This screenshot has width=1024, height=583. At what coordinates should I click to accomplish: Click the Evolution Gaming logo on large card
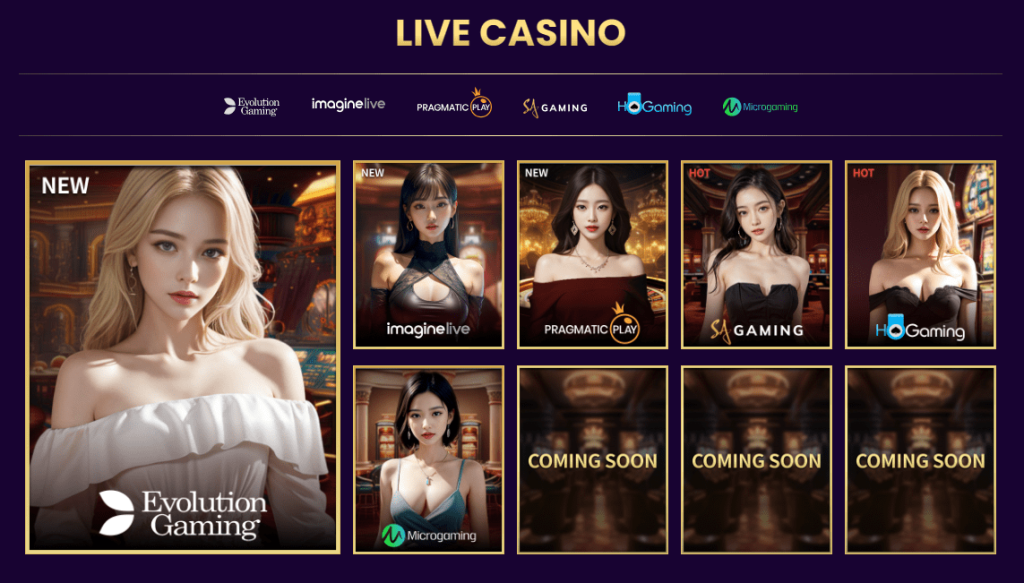tap(184, 514)
